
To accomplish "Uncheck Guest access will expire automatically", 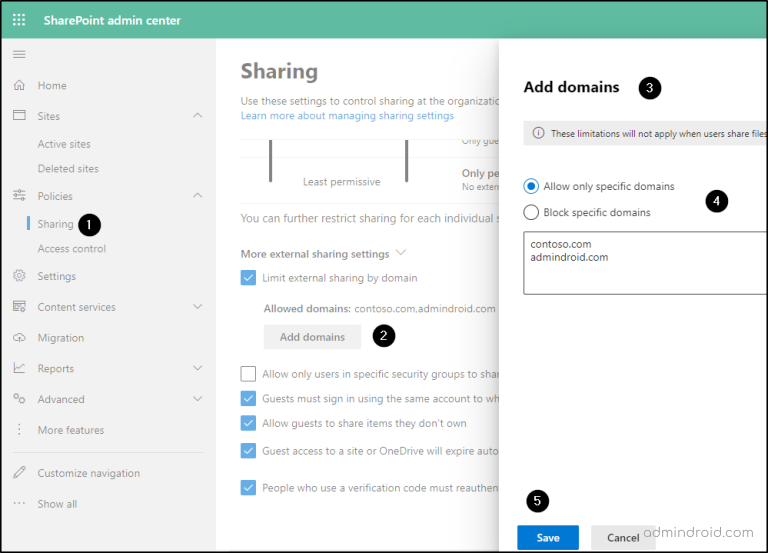I will 248,451.
